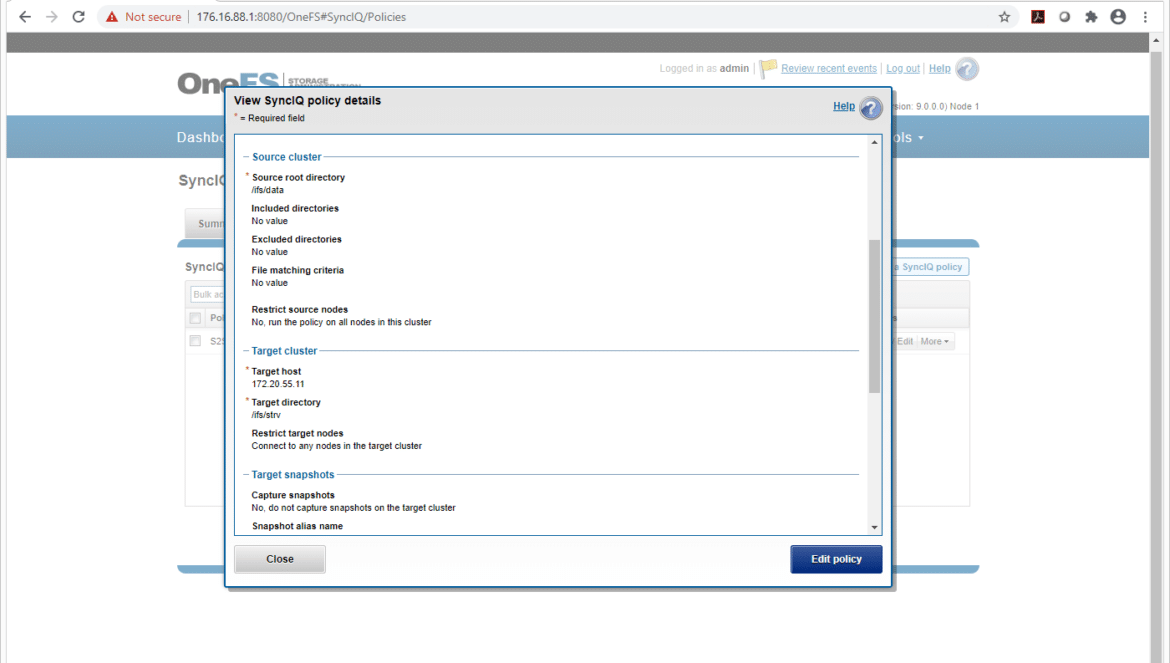Click target directory value /ifs/strv
1170x663 pixels.
[x=266, y=415]
